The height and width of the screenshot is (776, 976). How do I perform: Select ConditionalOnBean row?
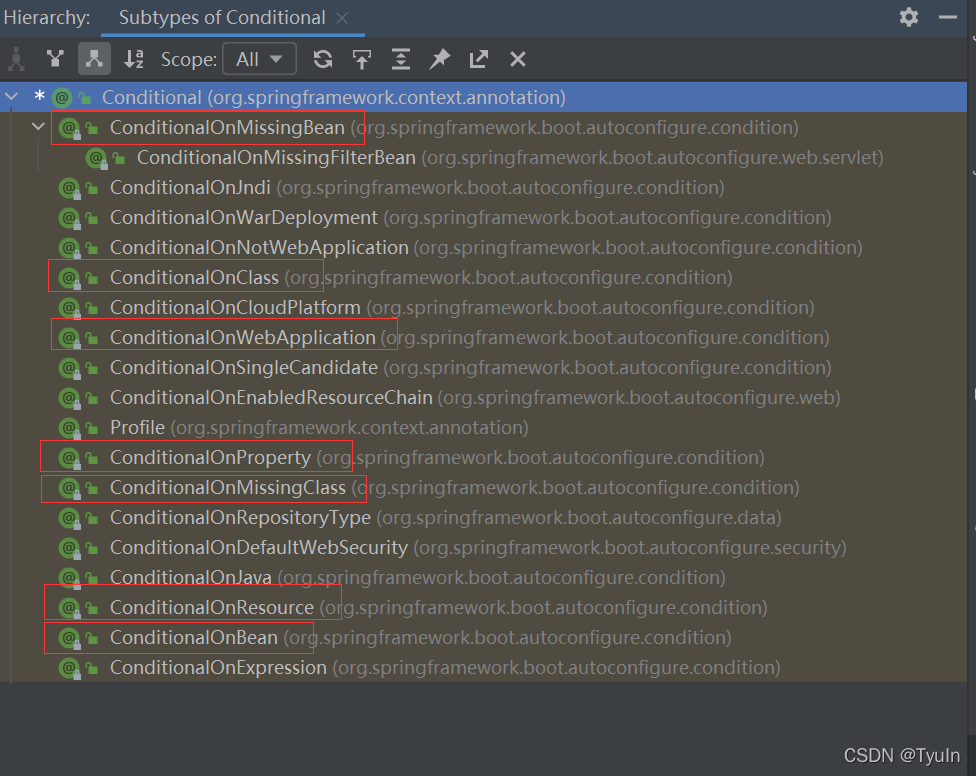click(x=483, y=637)
